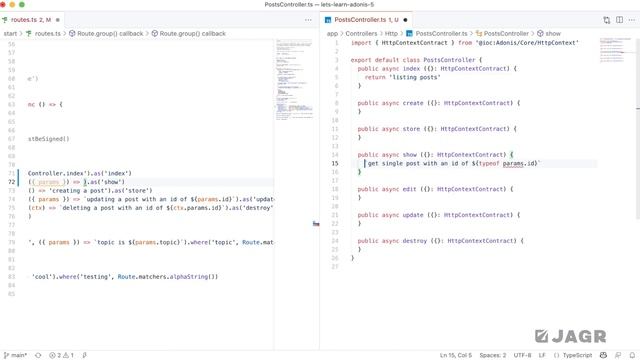
Task: Click underlined 'params' on line 15
Action: pyautogui.click(x=513, y=163)
